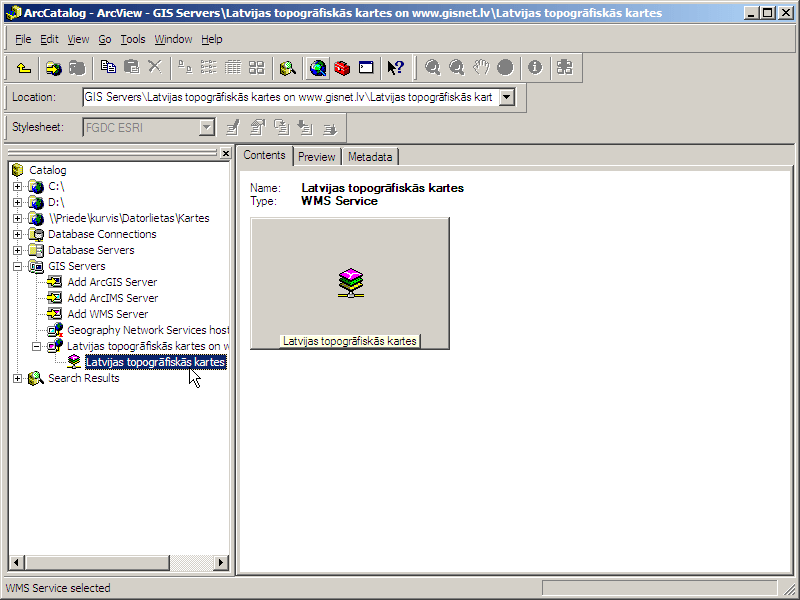Click the Create Thumbnail icon
This screenshot has height=600, width=800.
(x=565, y=68)
